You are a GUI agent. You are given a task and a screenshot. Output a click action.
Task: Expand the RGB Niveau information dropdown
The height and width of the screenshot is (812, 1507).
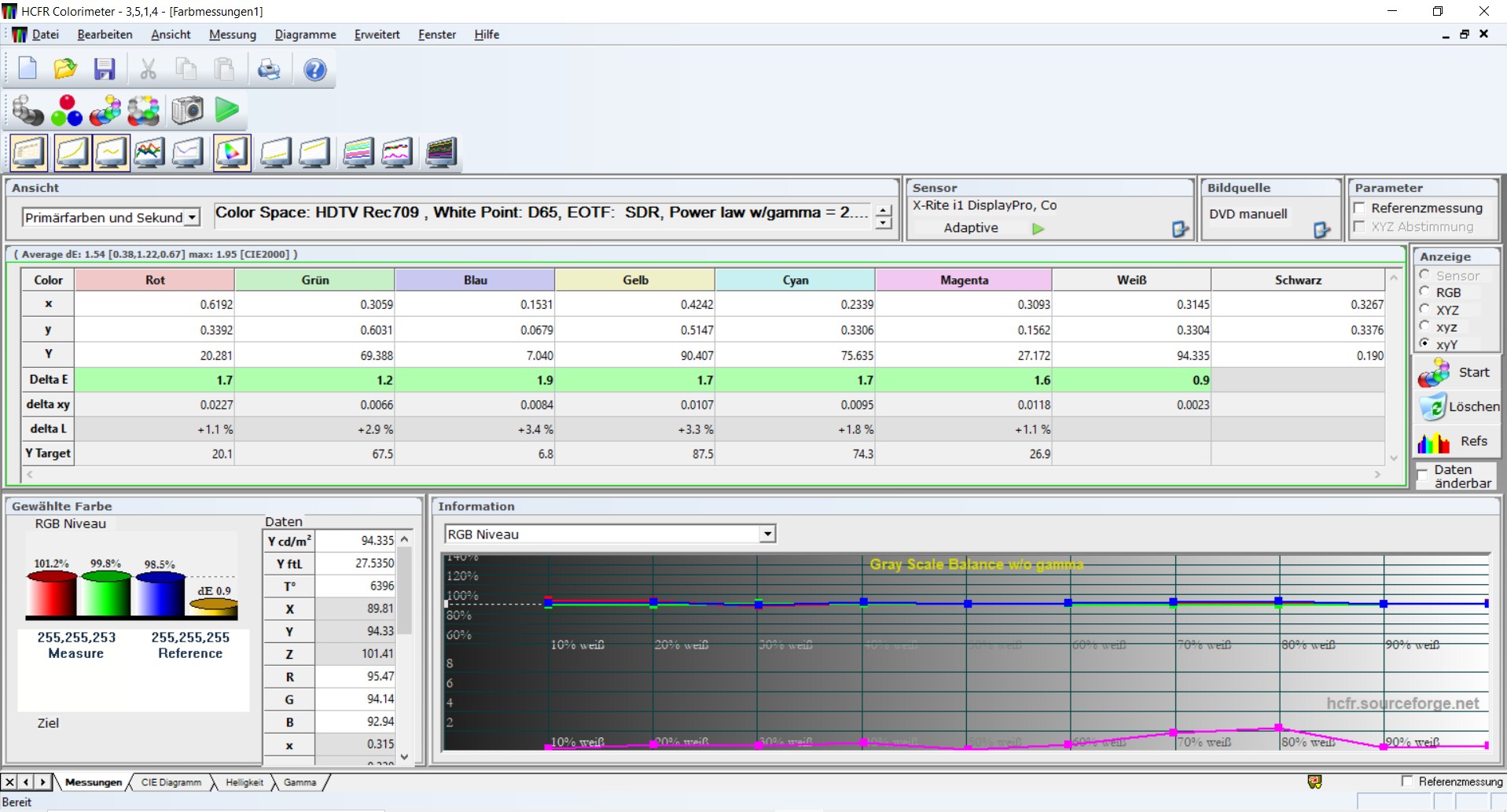tap(767, 535)
